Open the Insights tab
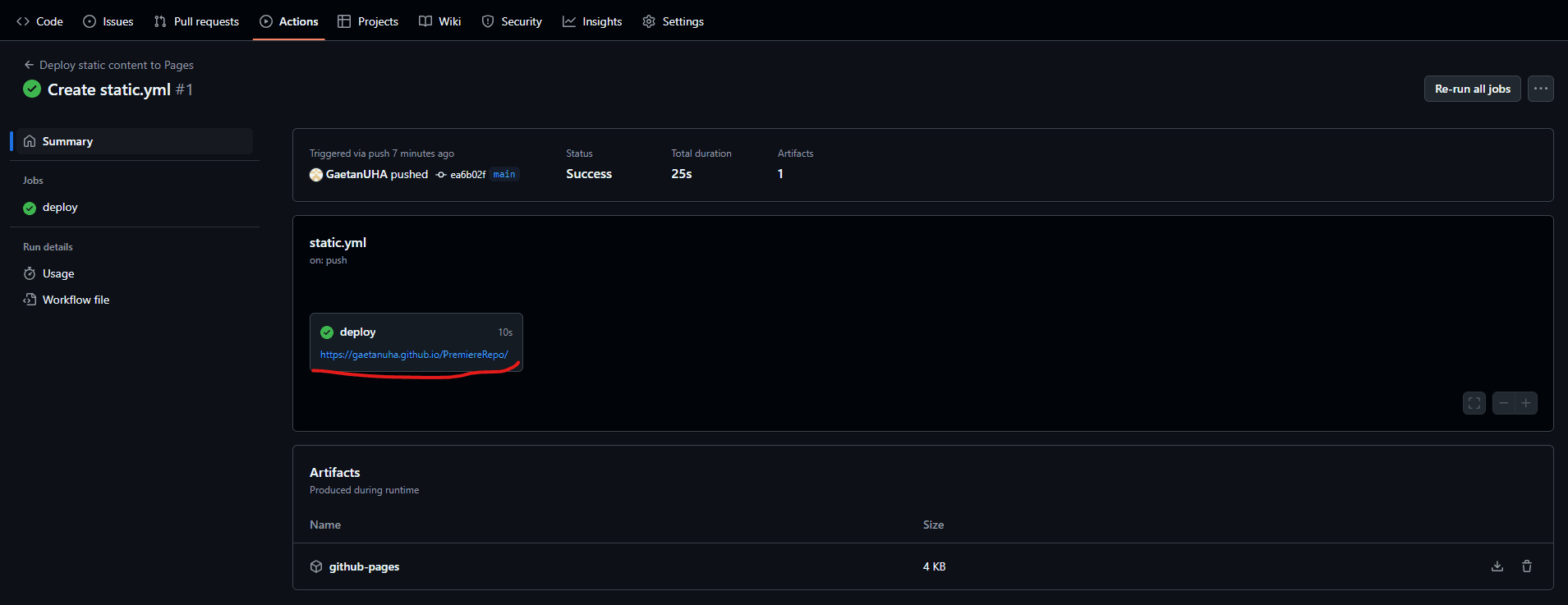The width and height of the screenshot is (1568, 605). (x=592, y=21)
